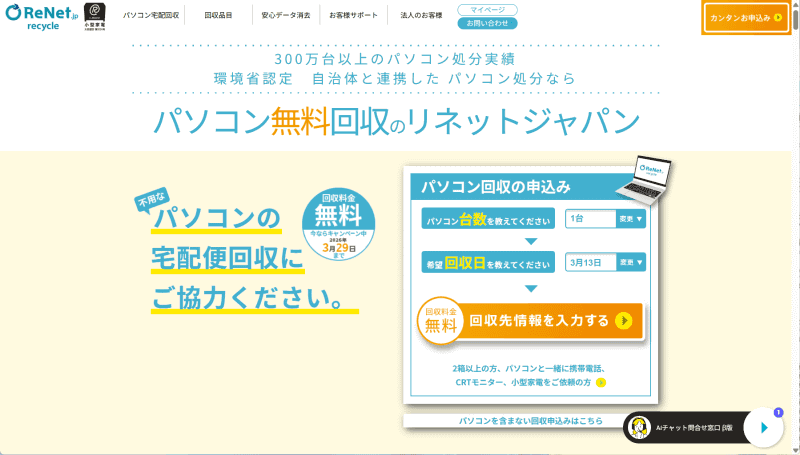The height and width of the screenshot is (455, 800).
Task: Click the round blue play arrow chat button
Action: 763,427
